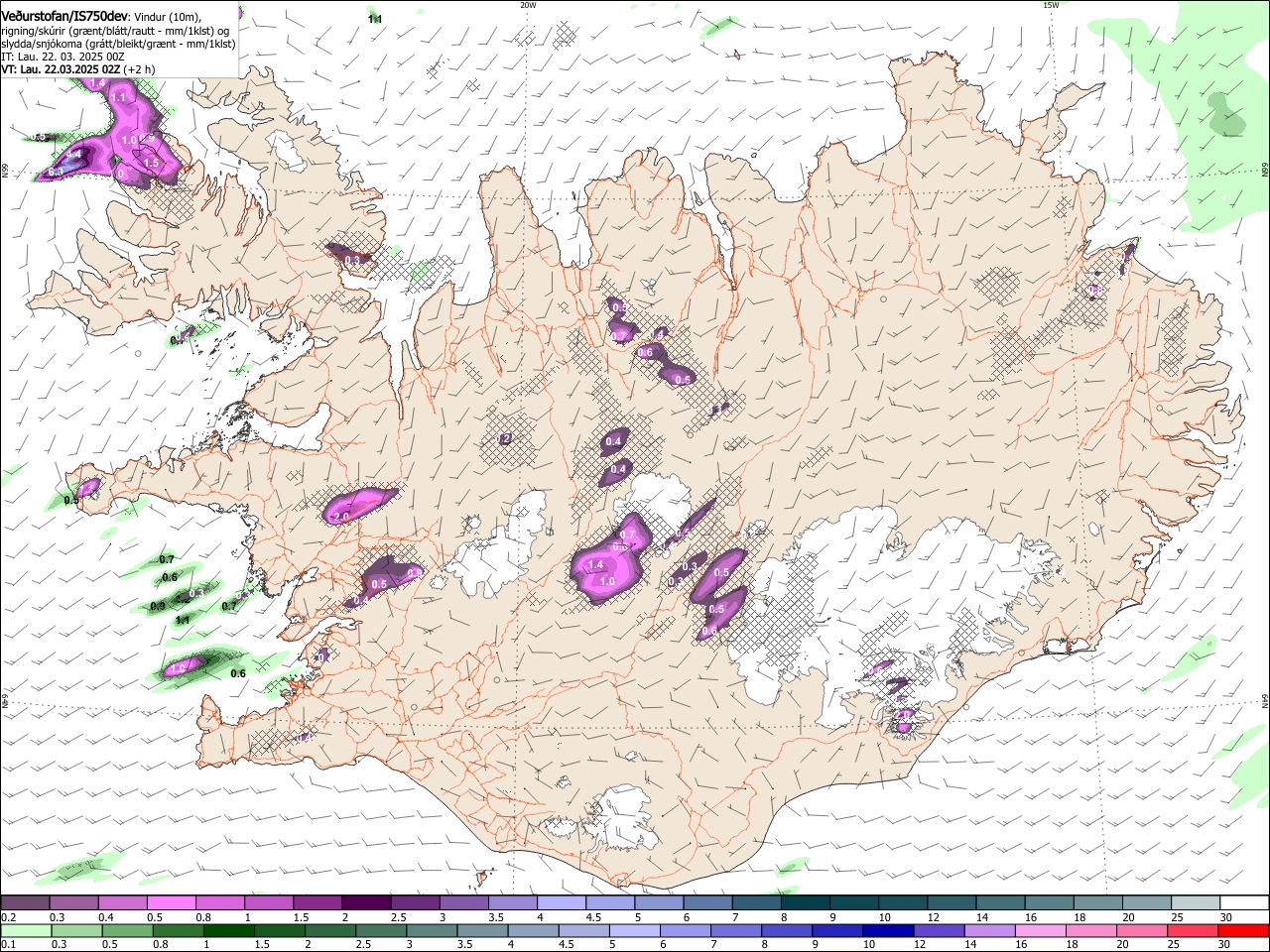Click the bright pink swatch above top-row '0.5'
Image resolution: width=1270 pixels, height=952 pixels.
coord(172,903)
